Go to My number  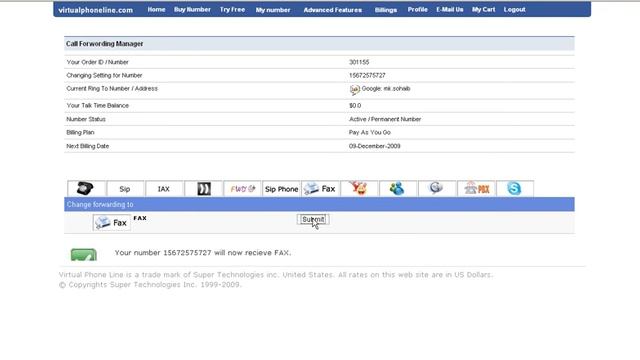(x=273, y=10)
